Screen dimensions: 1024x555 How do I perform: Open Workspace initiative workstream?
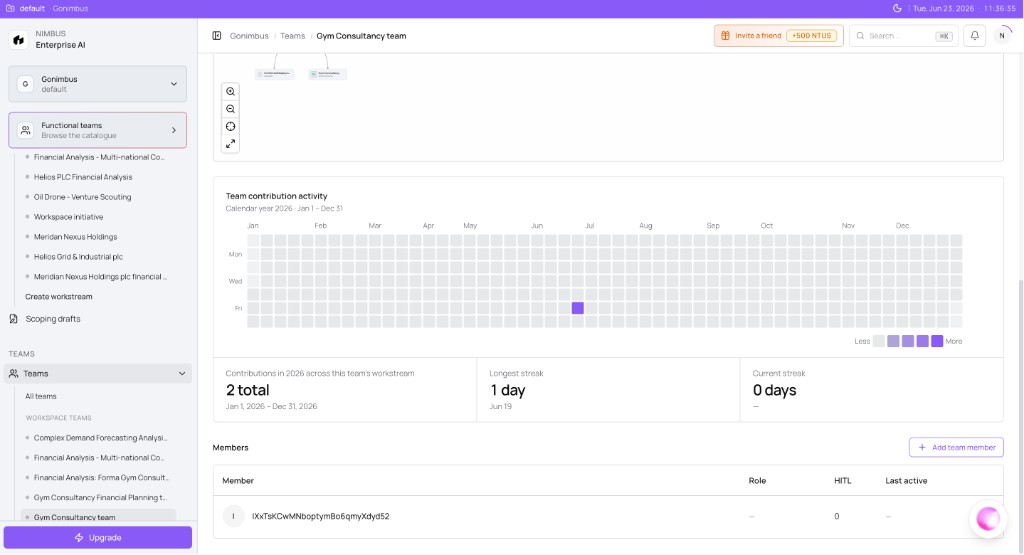point(69,217)
